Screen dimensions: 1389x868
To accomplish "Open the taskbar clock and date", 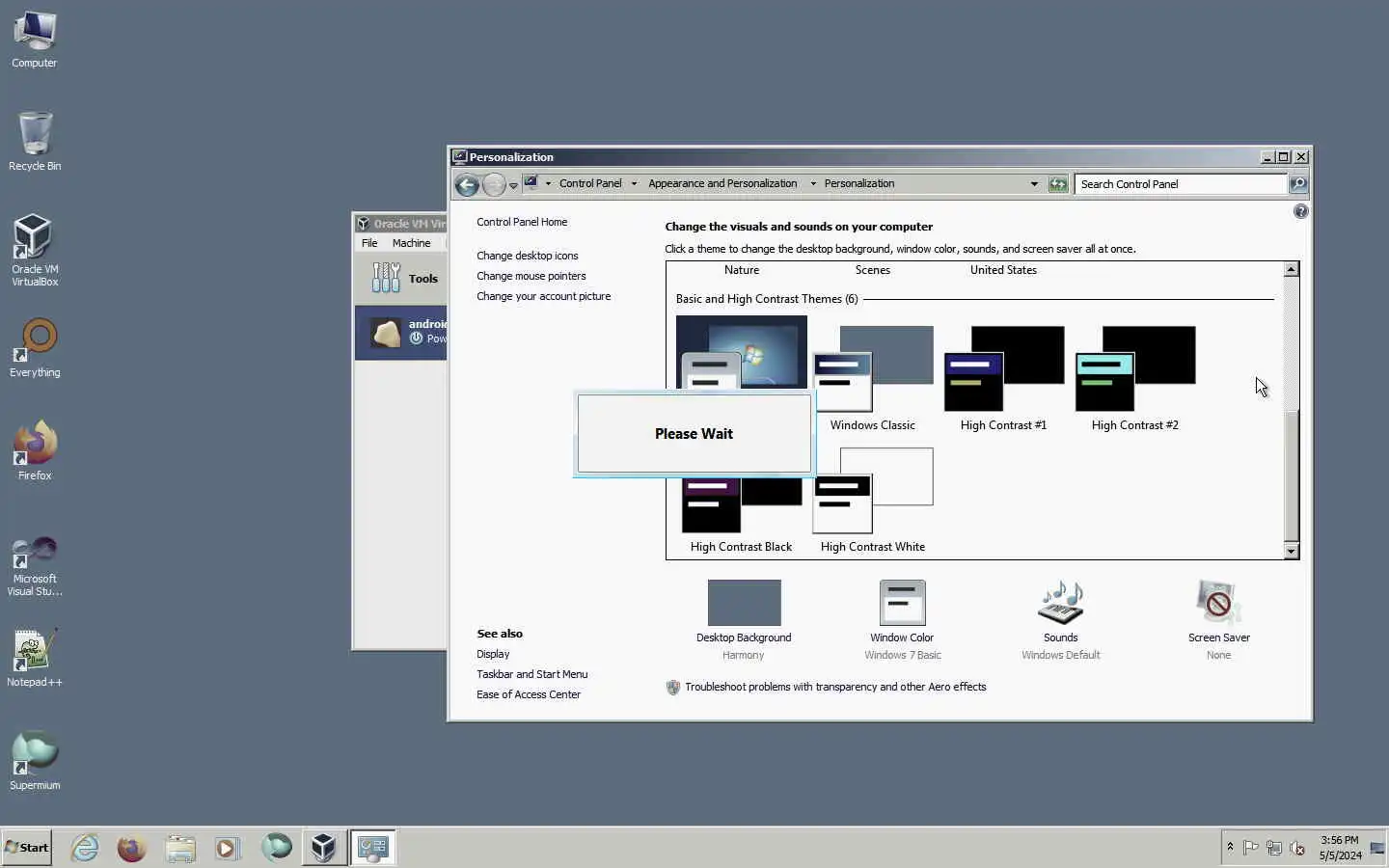I will 1340,848.
